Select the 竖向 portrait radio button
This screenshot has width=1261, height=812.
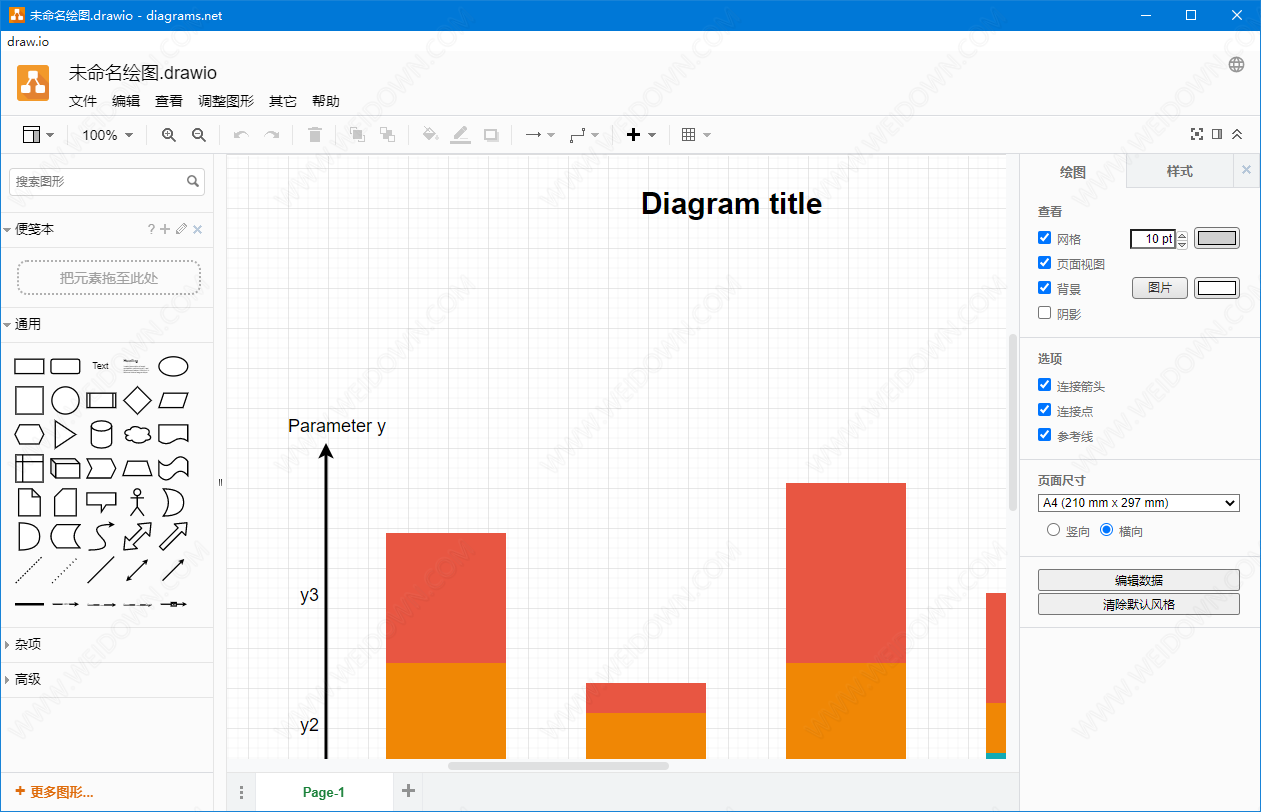[1053, 530]
